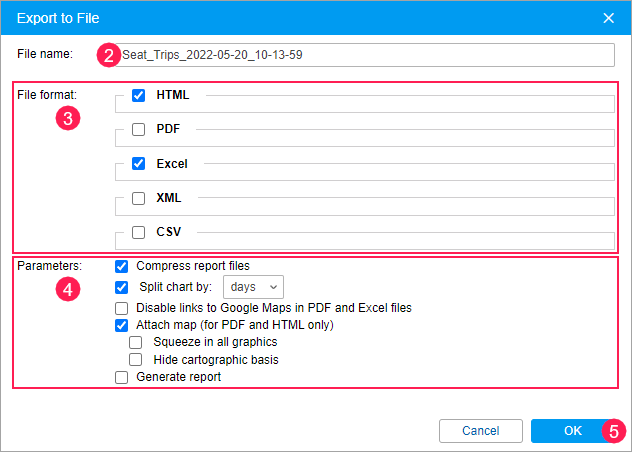Image resolution: width=632 pixels, height=452 pixels.
Task: Click the red step 2 marker
Action: pyautogui.click(x=109, y=55)
